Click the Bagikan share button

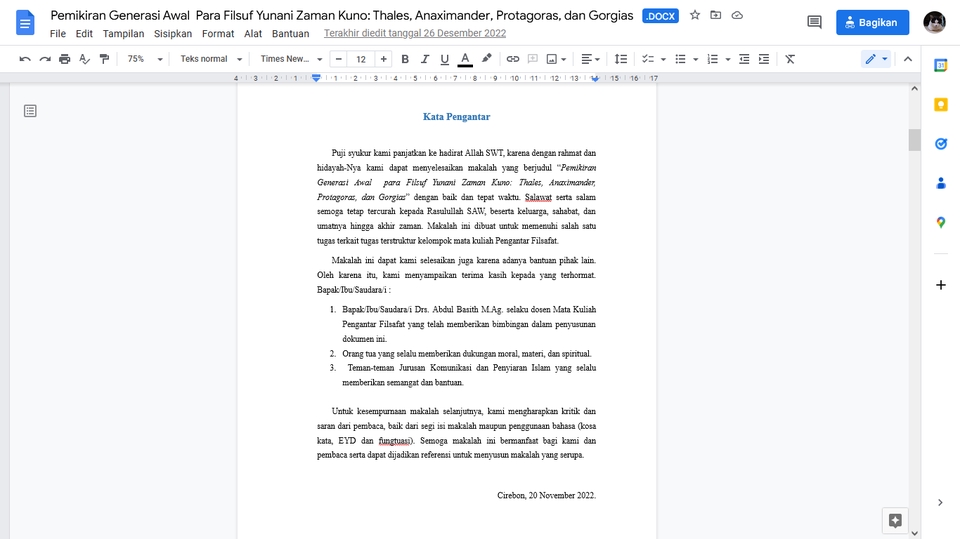pos(872,23)
